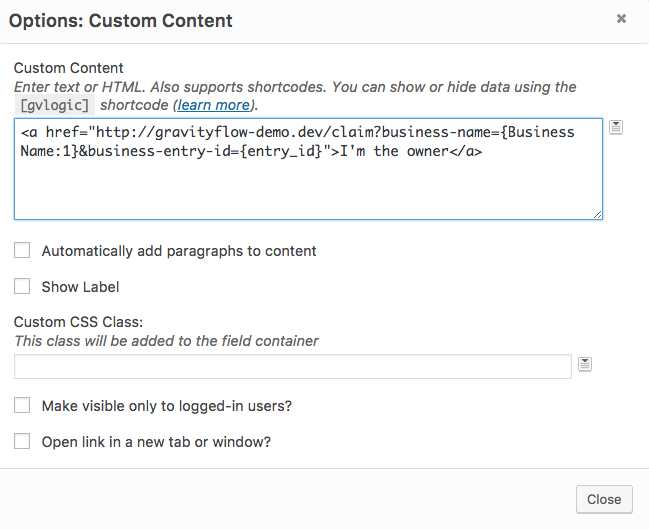Click "Make visible only to logged-in users?" label text
Screen dimensions: 649x529
click(166, 406)
